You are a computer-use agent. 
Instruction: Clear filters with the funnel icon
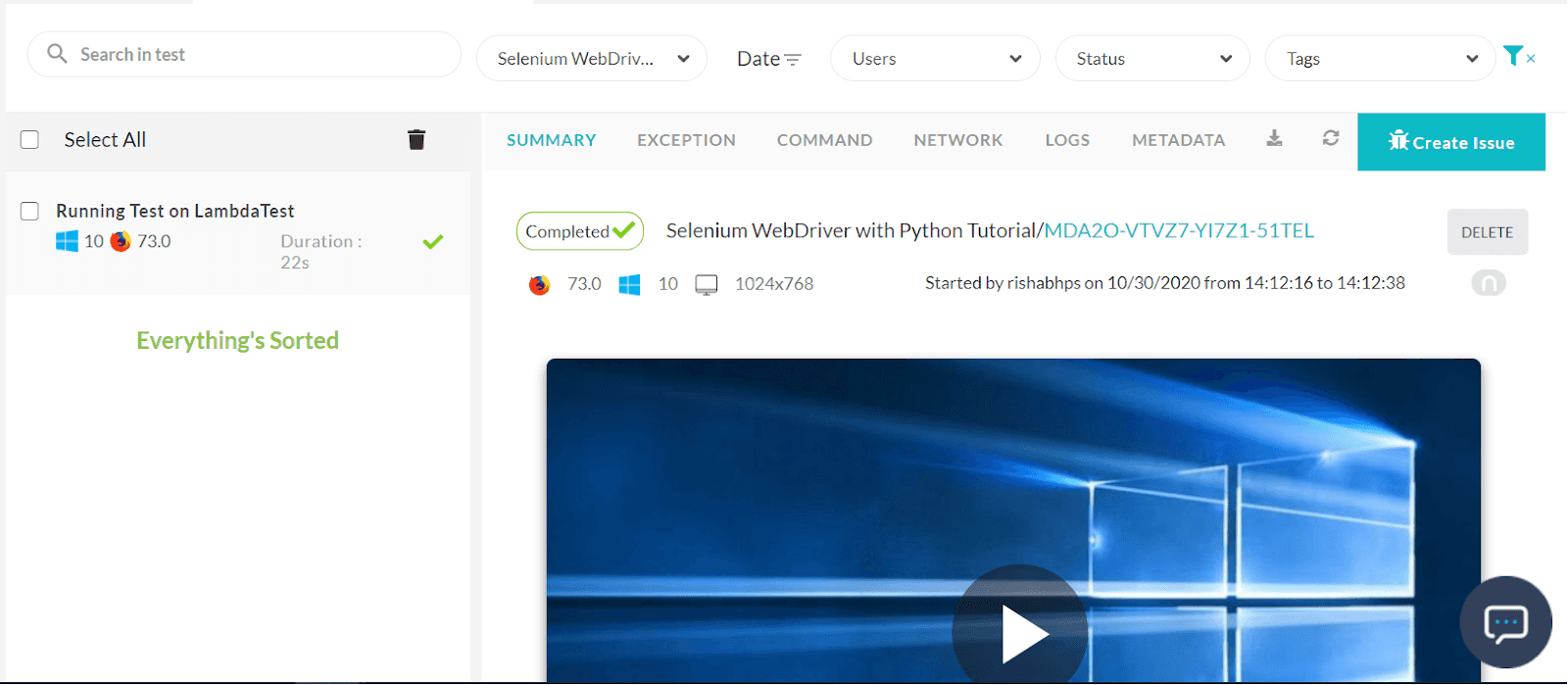(1519, 57)
